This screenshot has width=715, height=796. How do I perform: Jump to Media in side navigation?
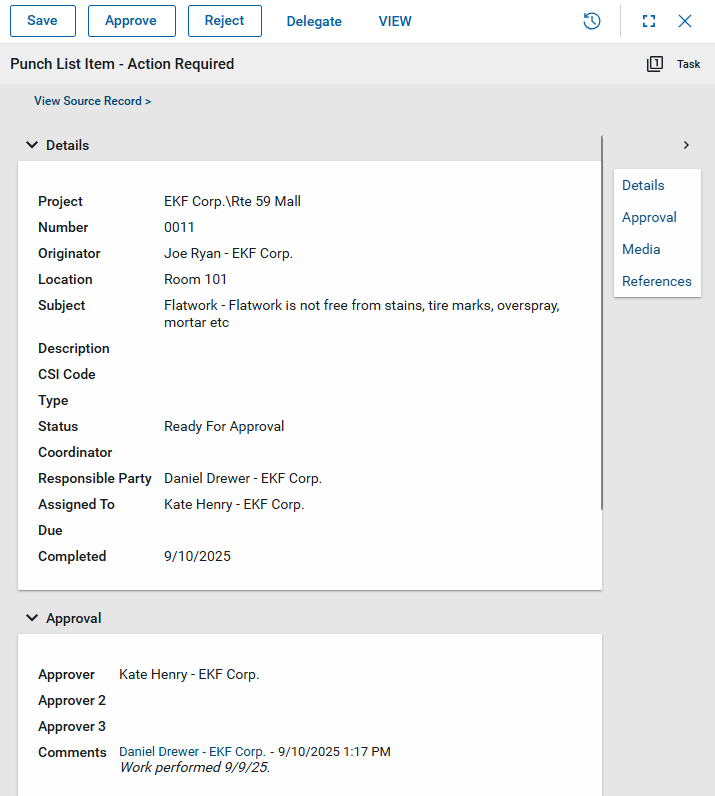641,249
